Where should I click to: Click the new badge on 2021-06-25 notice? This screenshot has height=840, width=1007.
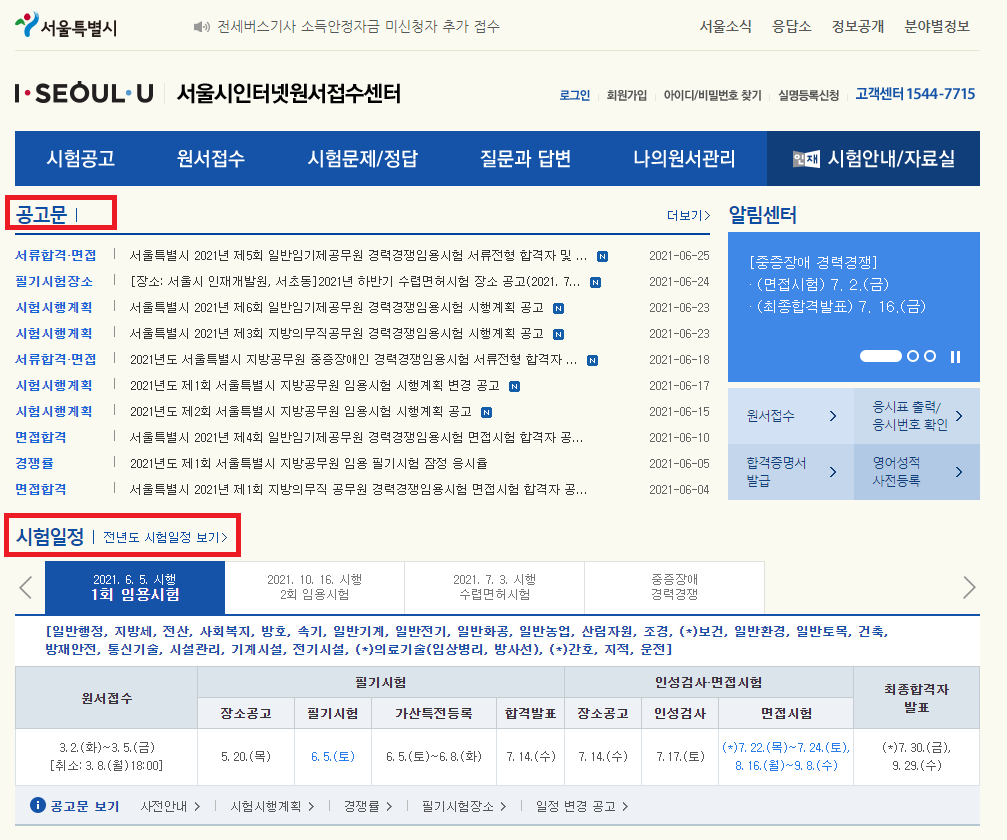602,256
